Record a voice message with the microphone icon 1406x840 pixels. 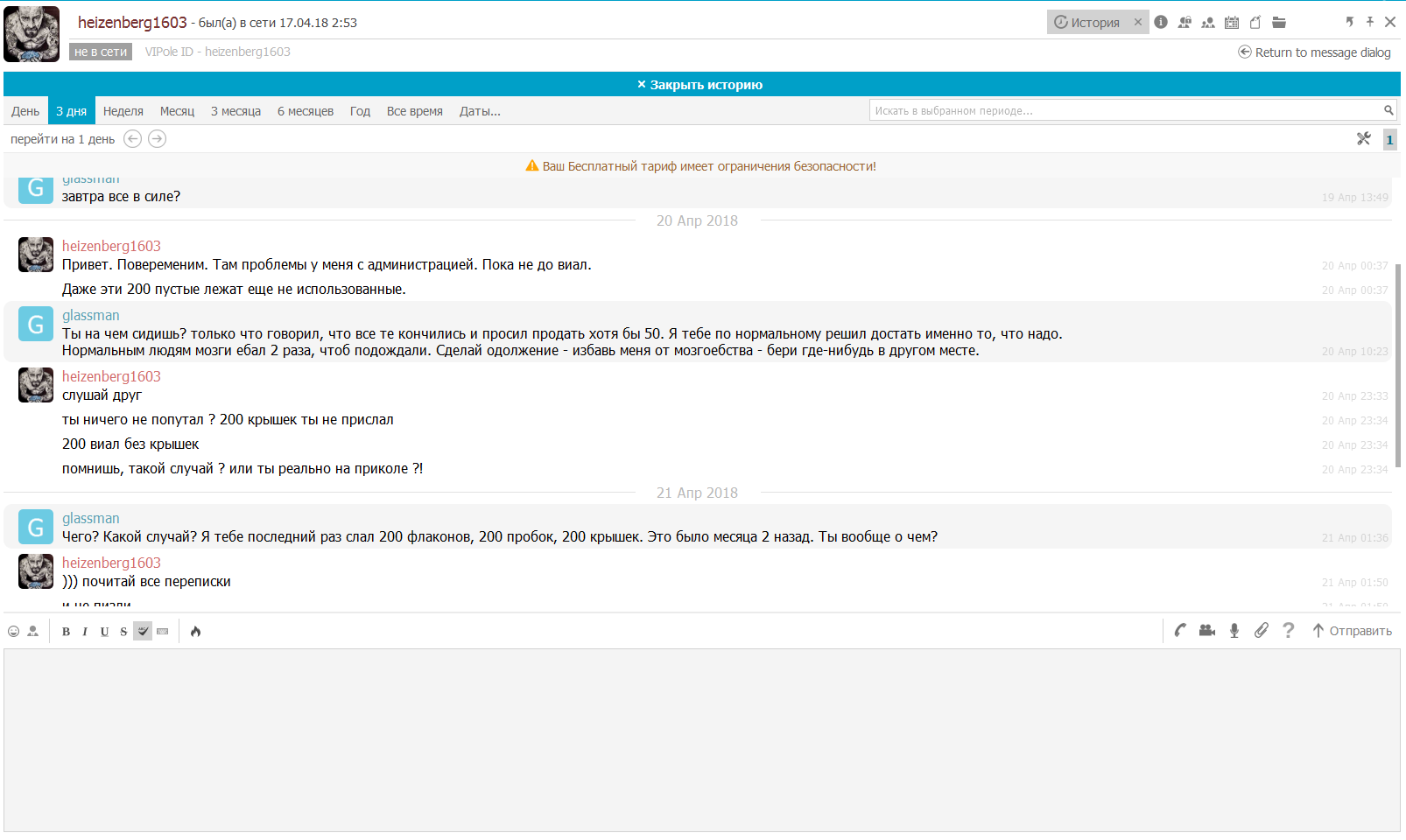(1234, 631)
